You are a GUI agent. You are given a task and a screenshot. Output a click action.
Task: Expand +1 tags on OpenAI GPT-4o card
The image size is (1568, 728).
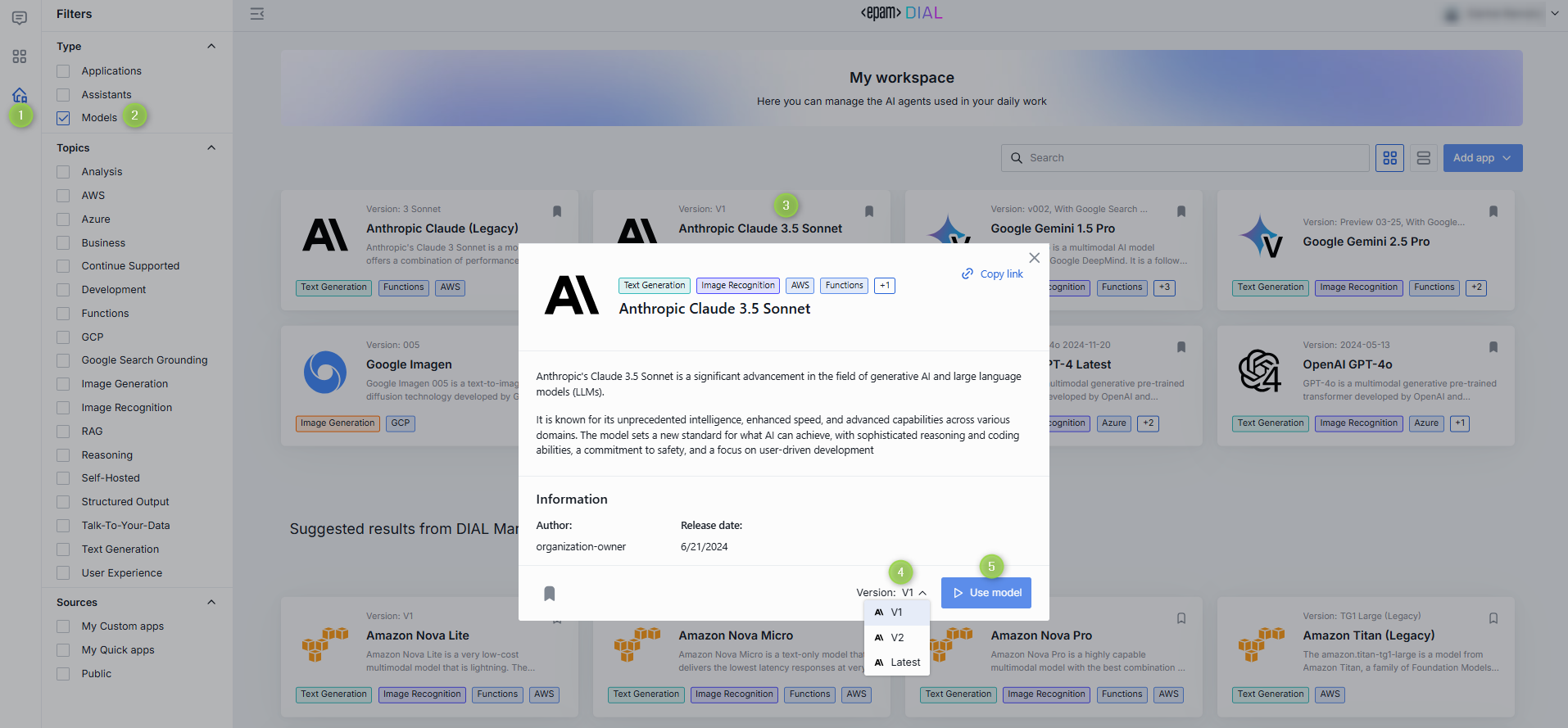pos(1460,423)
